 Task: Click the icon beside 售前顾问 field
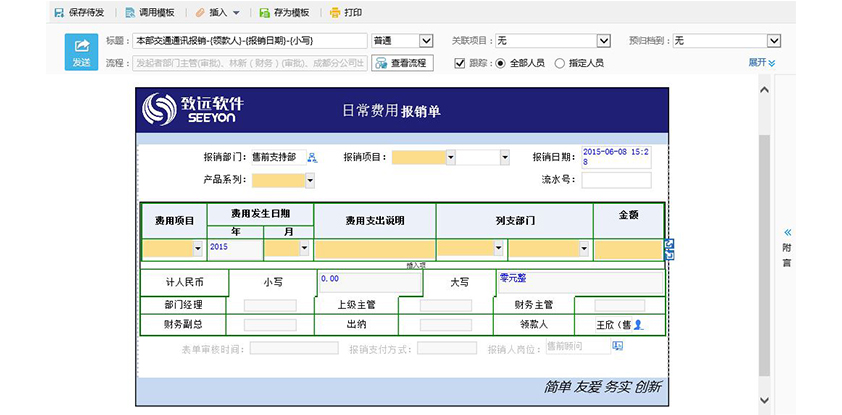[618, 346]
